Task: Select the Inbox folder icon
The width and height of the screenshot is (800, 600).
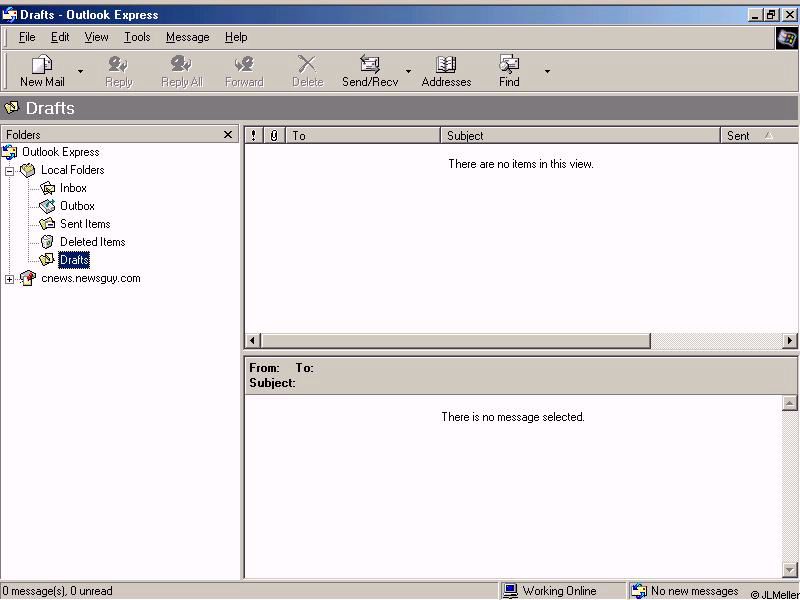Action: pyautogui.click(x=47, y=188)
